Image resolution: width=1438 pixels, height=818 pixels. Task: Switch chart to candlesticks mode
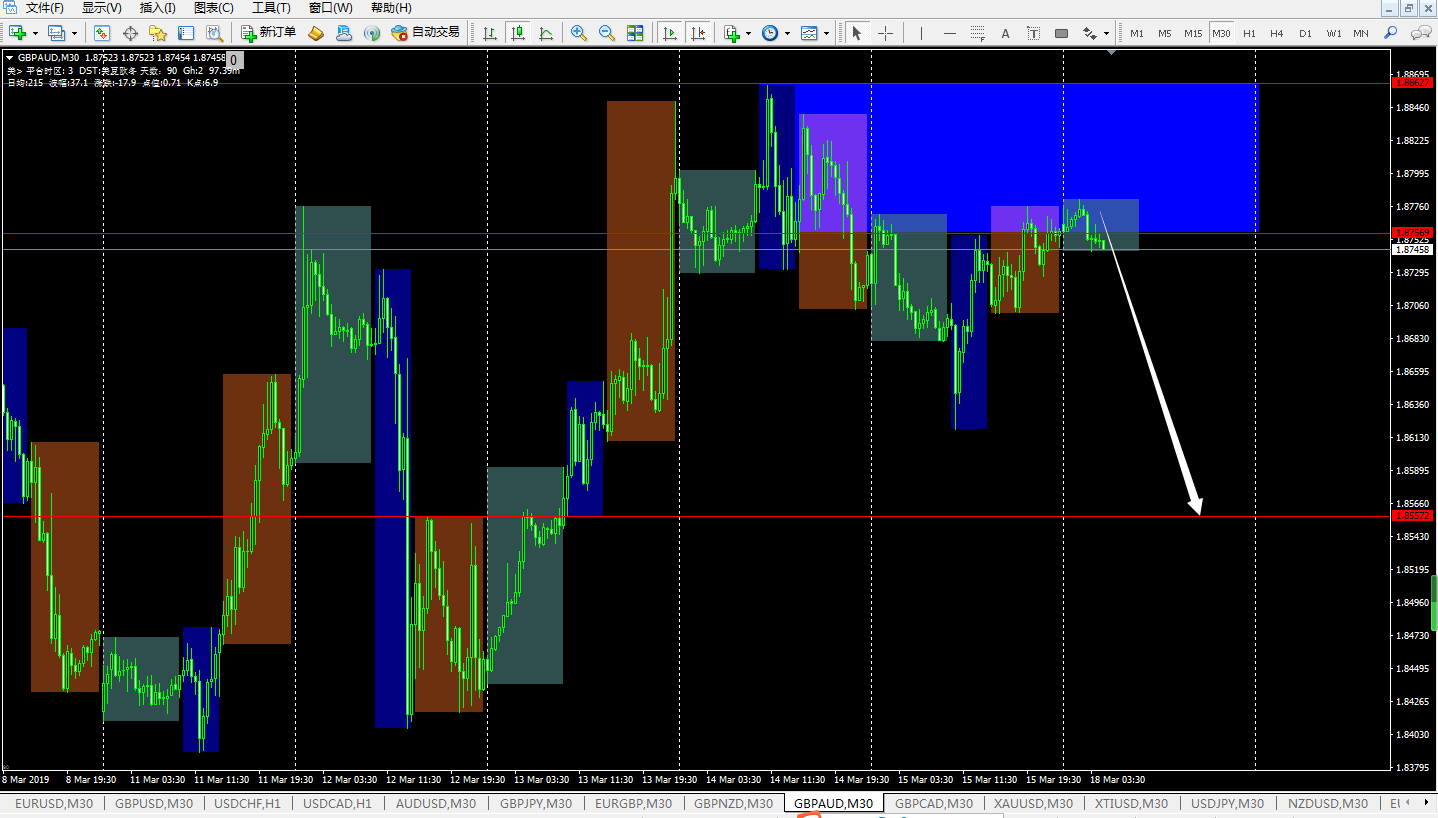tap(518, 33)
